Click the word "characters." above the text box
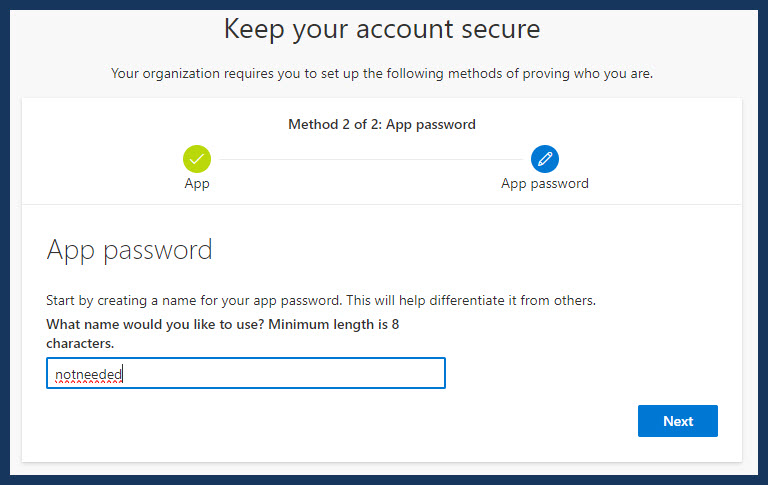The height and width of the screenshot is (485, 768). pos(80,343)
